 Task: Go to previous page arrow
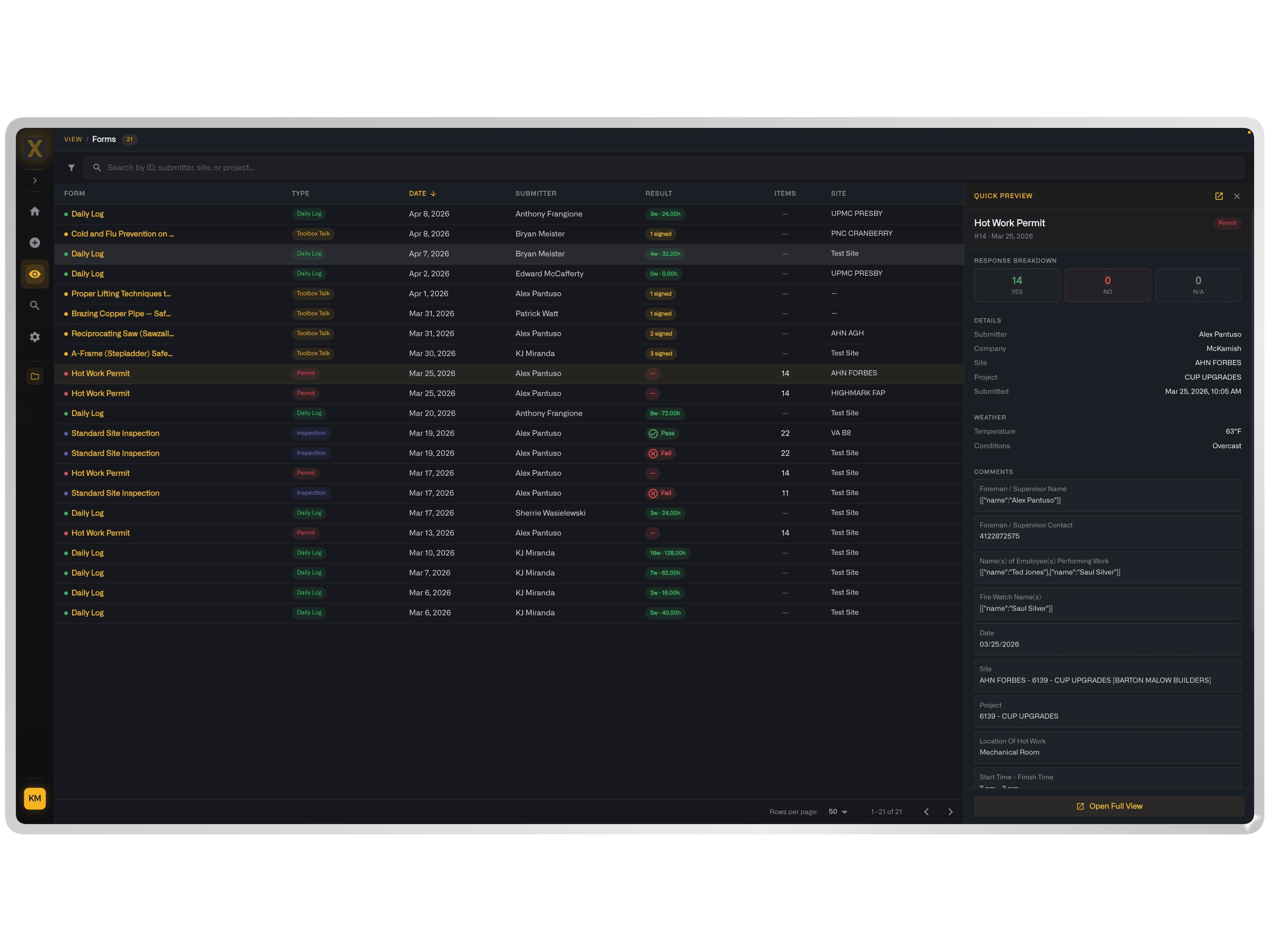[x=926, y=812]
